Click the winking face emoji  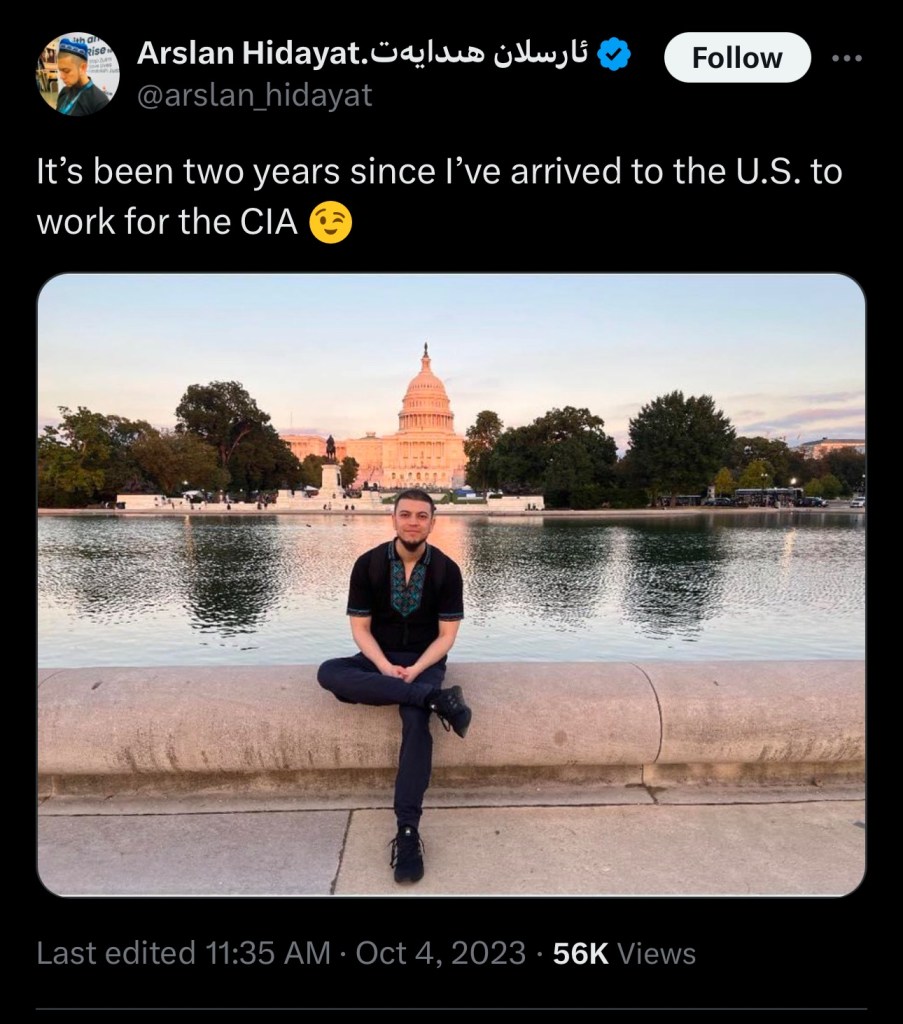[331, 222]
